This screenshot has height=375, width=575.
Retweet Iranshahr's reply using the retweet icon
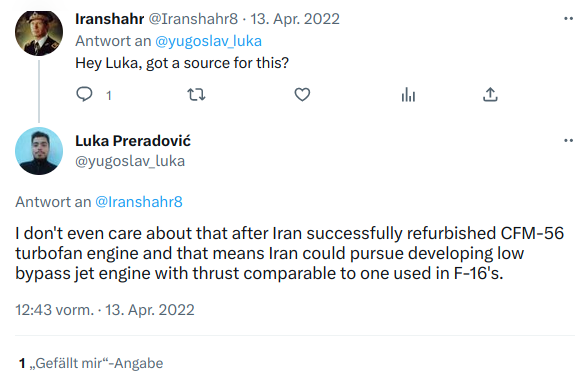coord(196,95)
